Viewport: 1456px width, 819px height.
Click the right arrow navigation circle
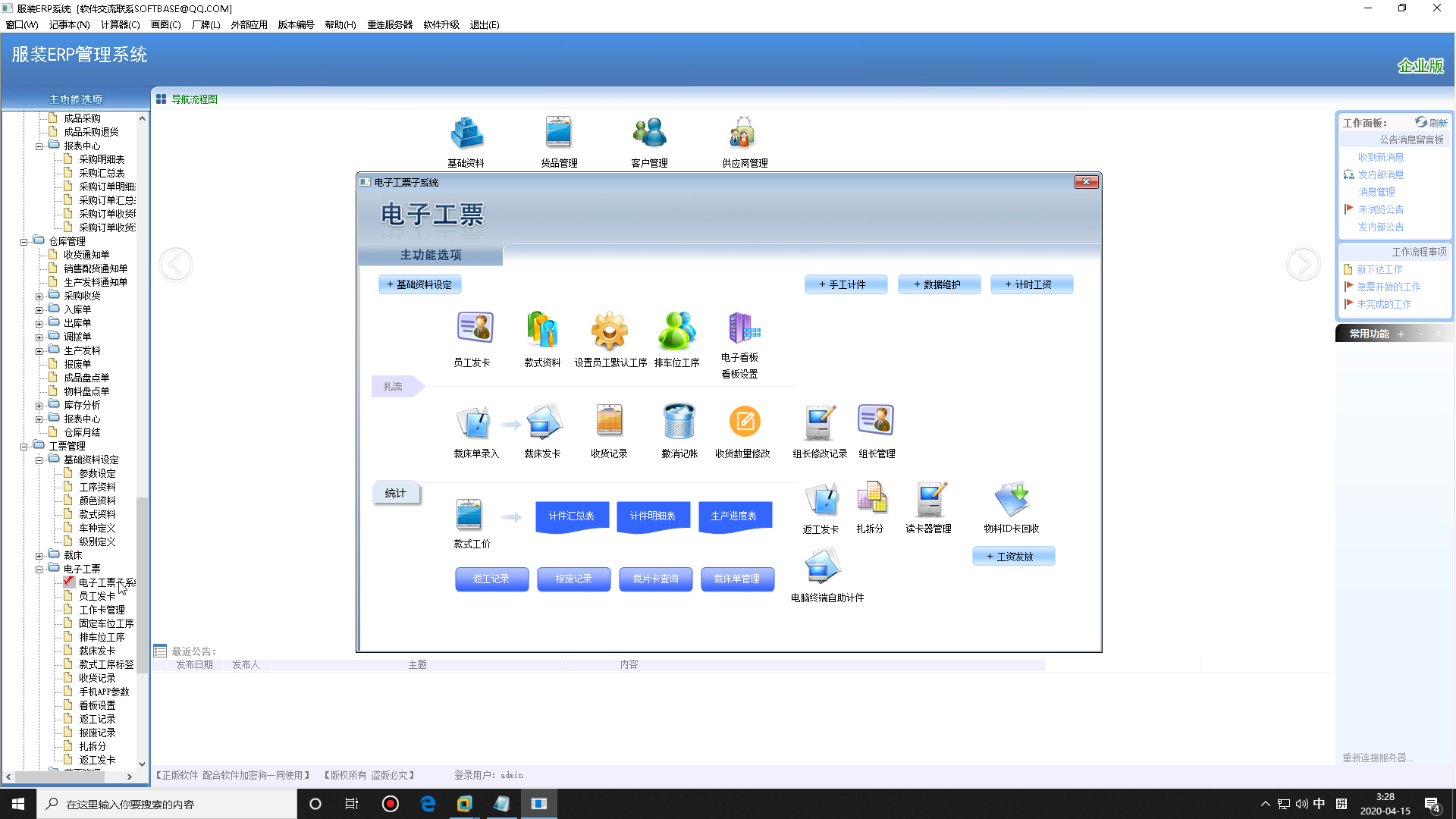pos(1303,265)
